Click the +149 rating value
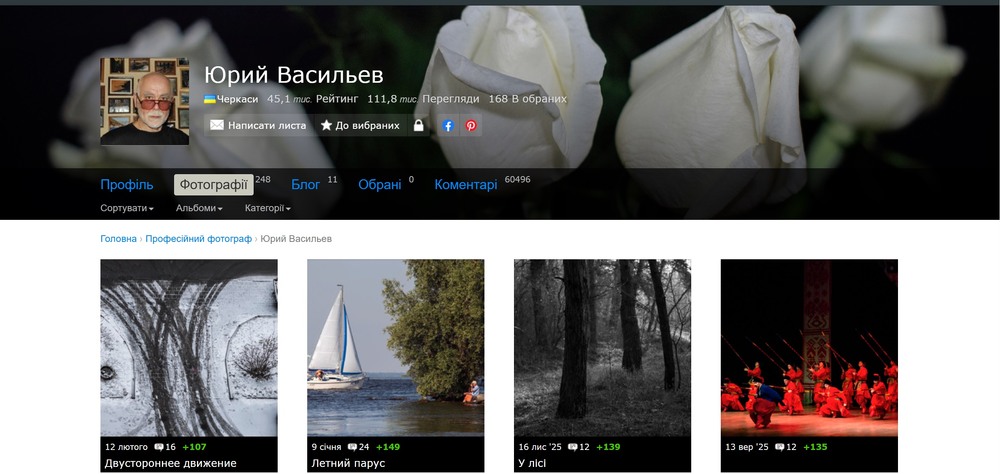Image resolution: width=1000 pixels, height=474 pixels. point(388,447)
